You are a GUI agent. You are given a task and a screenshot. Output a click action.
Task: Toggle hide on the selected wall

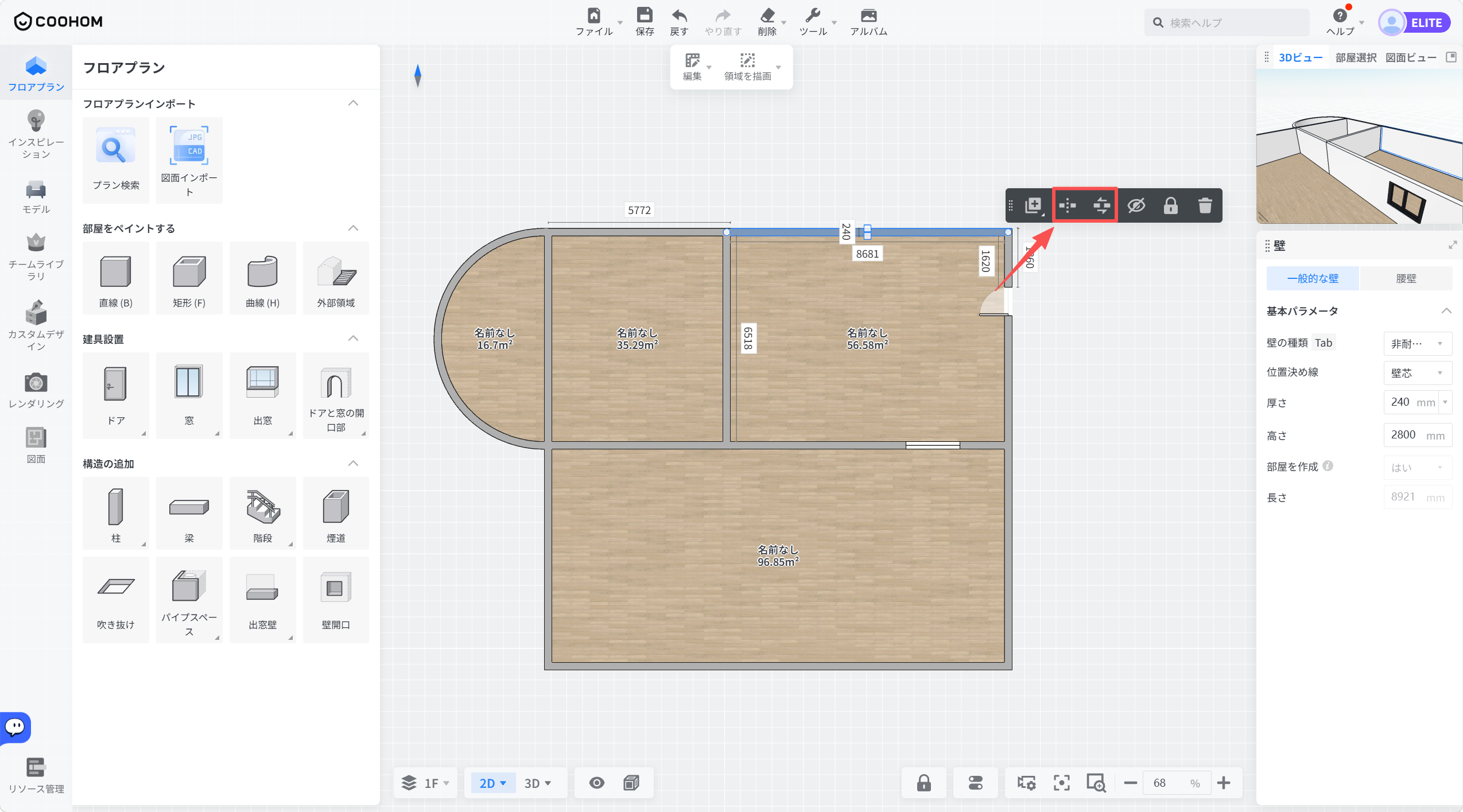coord(1136,205)
